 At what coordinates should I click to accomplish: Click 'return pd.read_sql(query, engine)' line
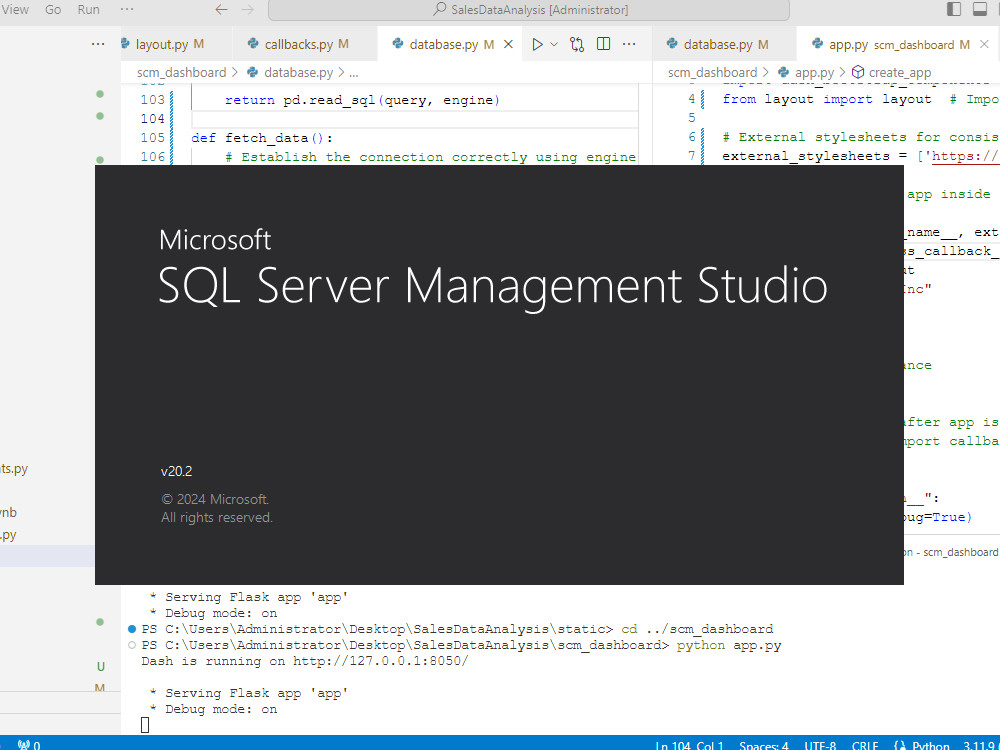pos(362,100)
